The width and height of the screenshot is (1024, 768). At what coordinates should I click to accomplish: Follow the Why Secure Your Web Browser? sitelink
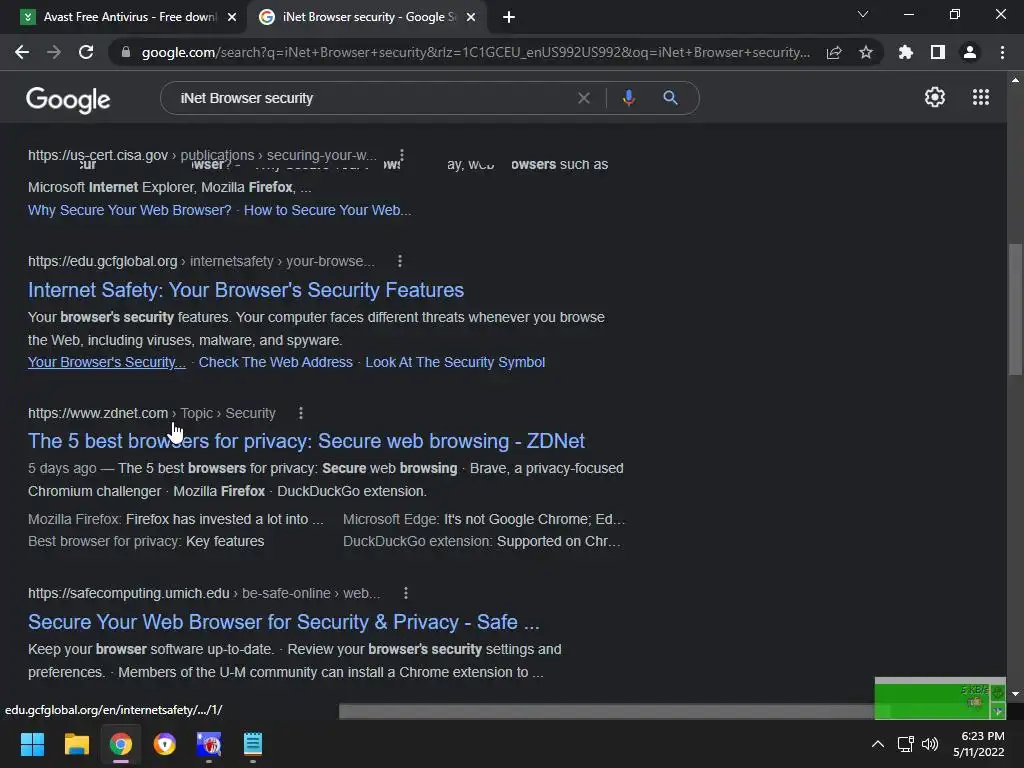129,210
